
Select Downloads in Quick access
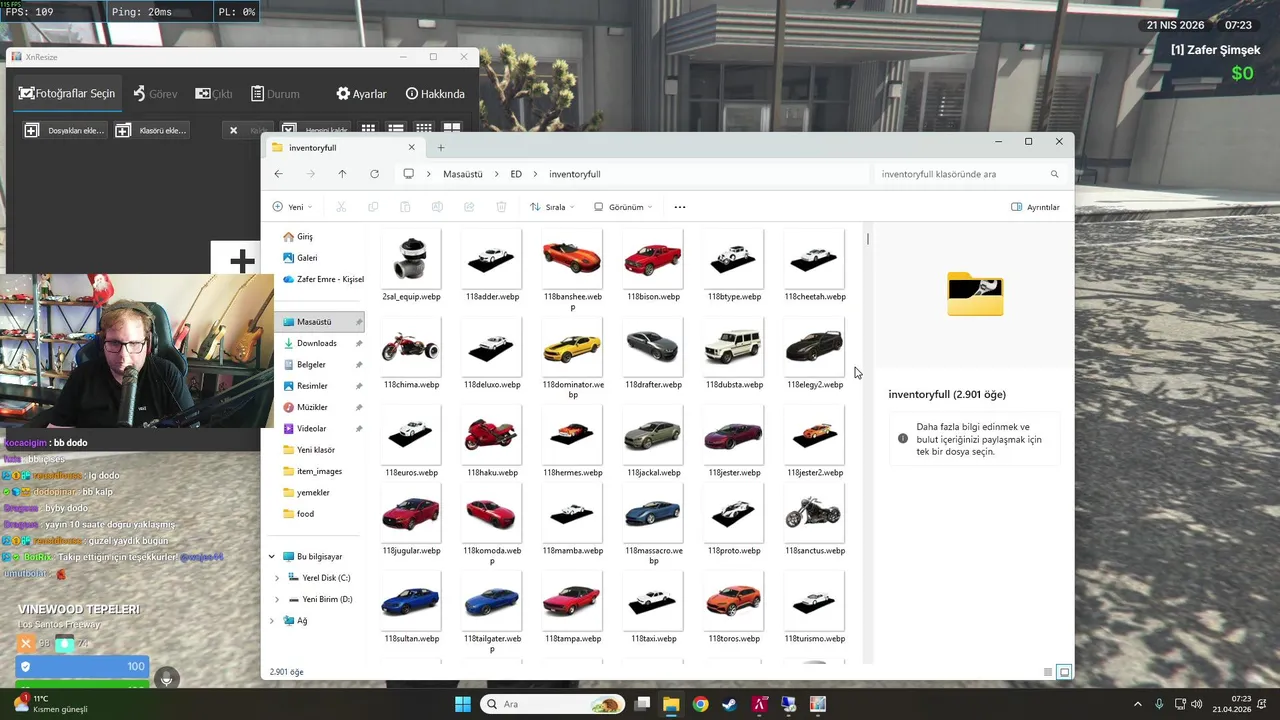pyautogui.click(x=316, y=343)
